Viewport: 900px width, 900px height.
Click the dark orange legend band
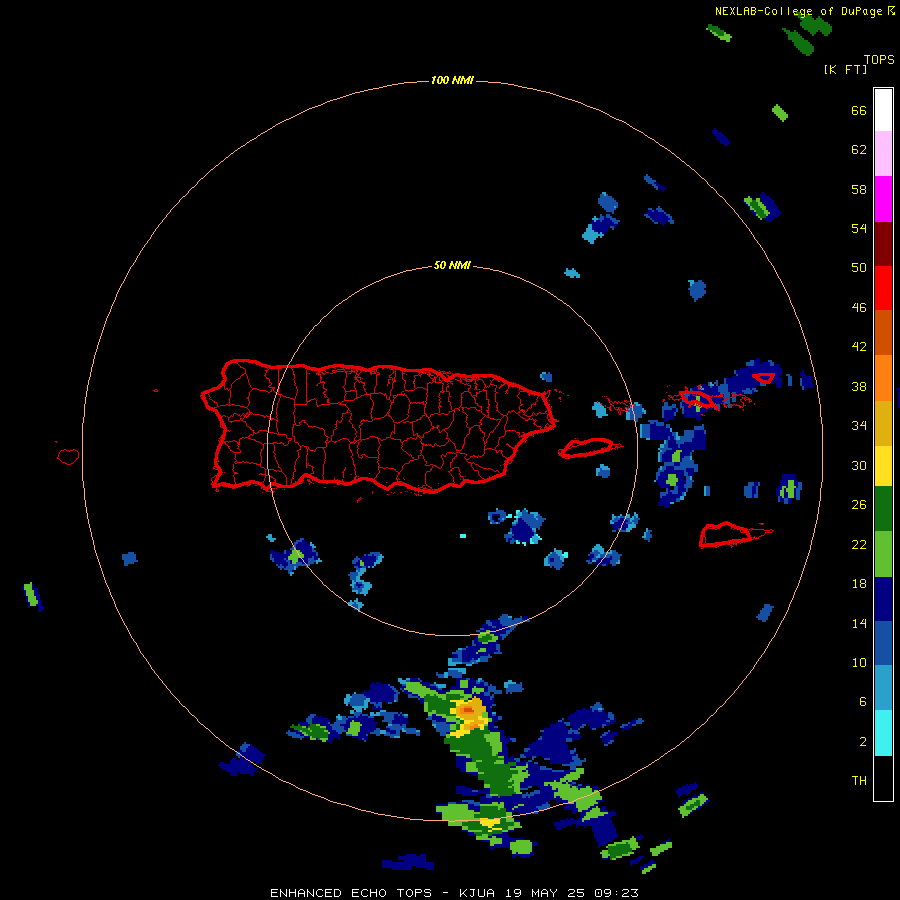tap(883, 333)
